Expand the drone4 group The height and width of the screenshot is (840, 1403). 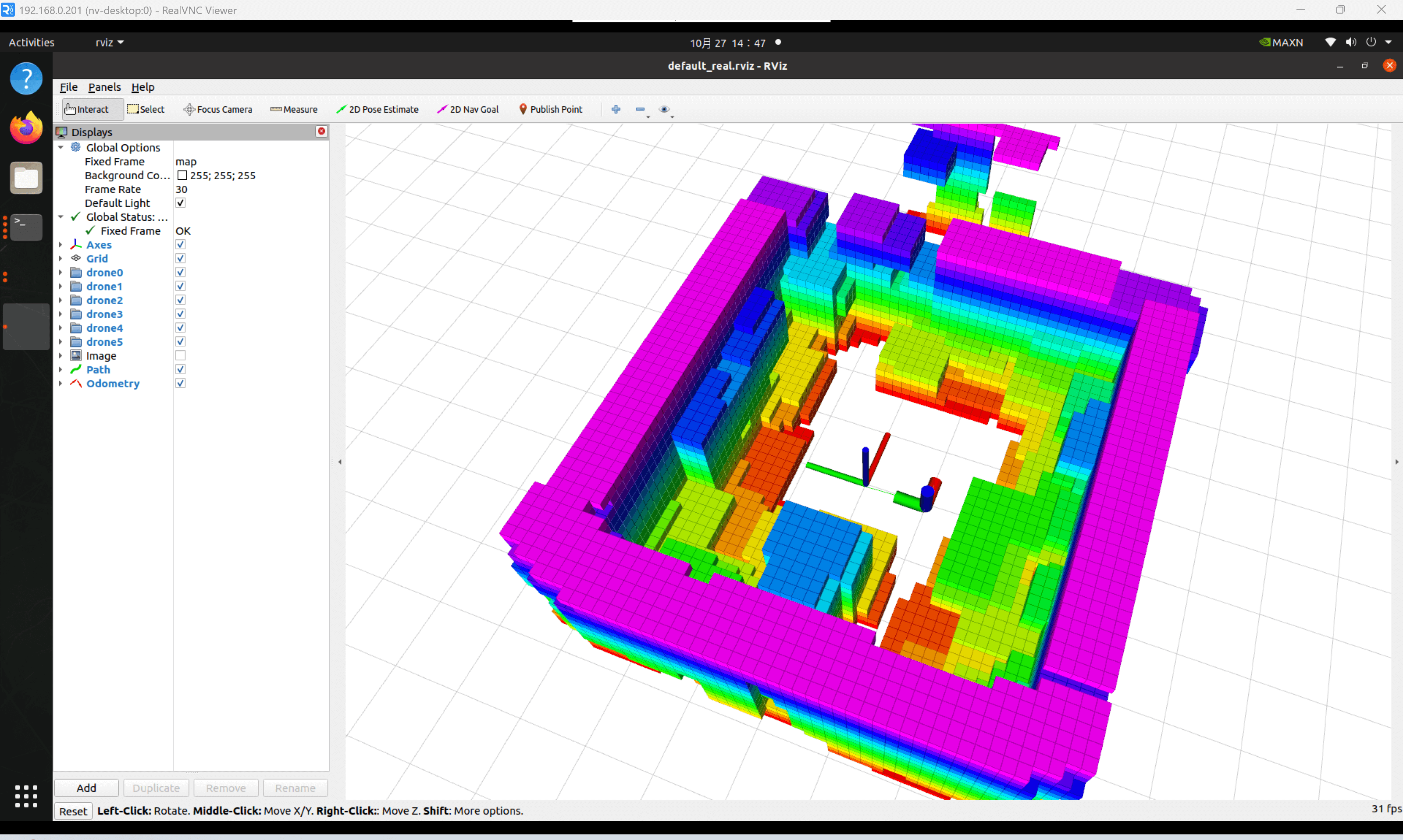click(x=61, y=328)
